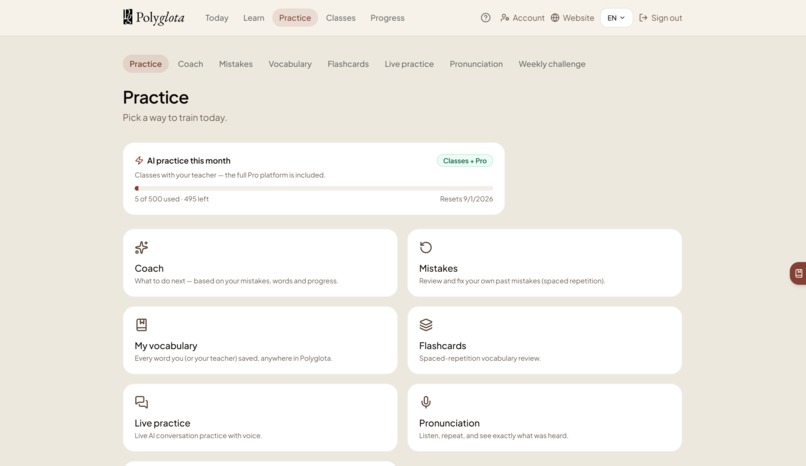Click 'Live AI conversation practice with voice.' description
806x466 pixels.
coord(198,436)
